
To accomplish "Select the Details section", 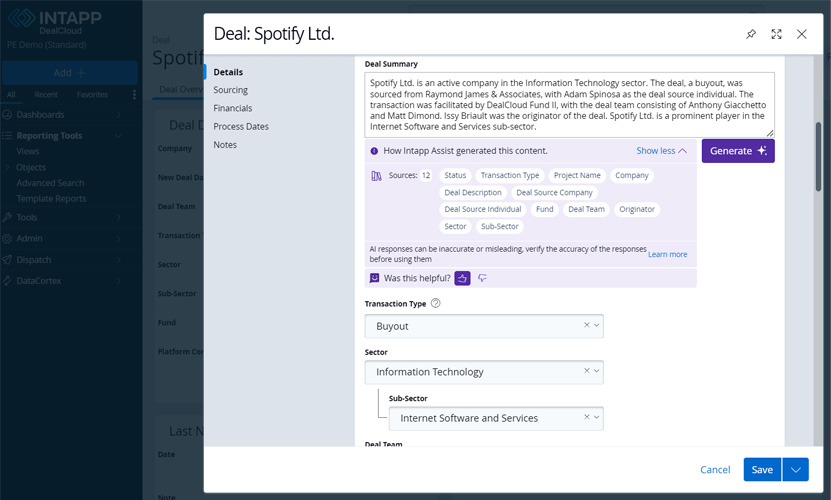I will (228, 72).
